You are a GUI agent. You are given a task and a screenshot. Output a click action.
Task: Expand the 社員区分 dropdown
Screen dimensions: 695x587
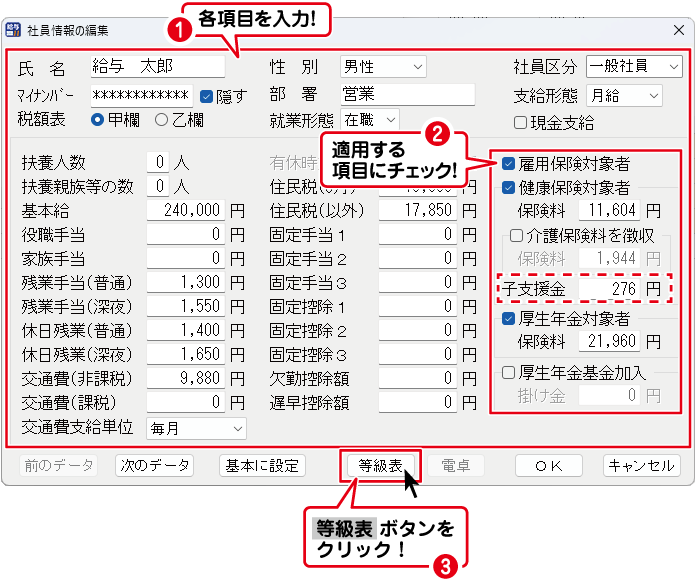click(x=632, y=67)
